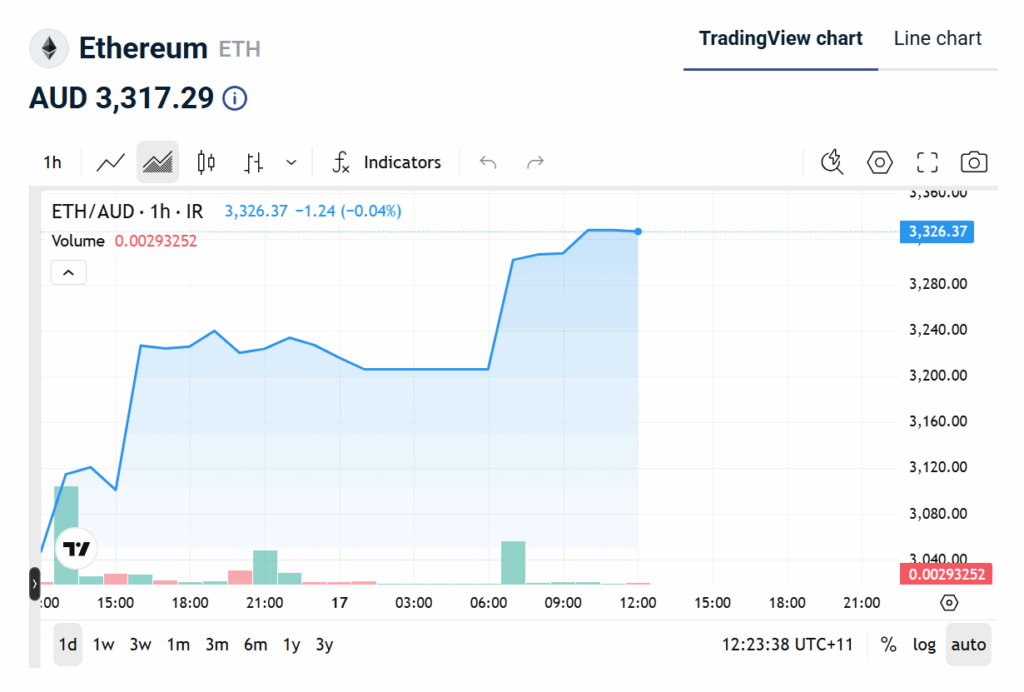Collapse the Volume indicator panel
Viewport: 1024px width, 692px height.
[68, 271]
